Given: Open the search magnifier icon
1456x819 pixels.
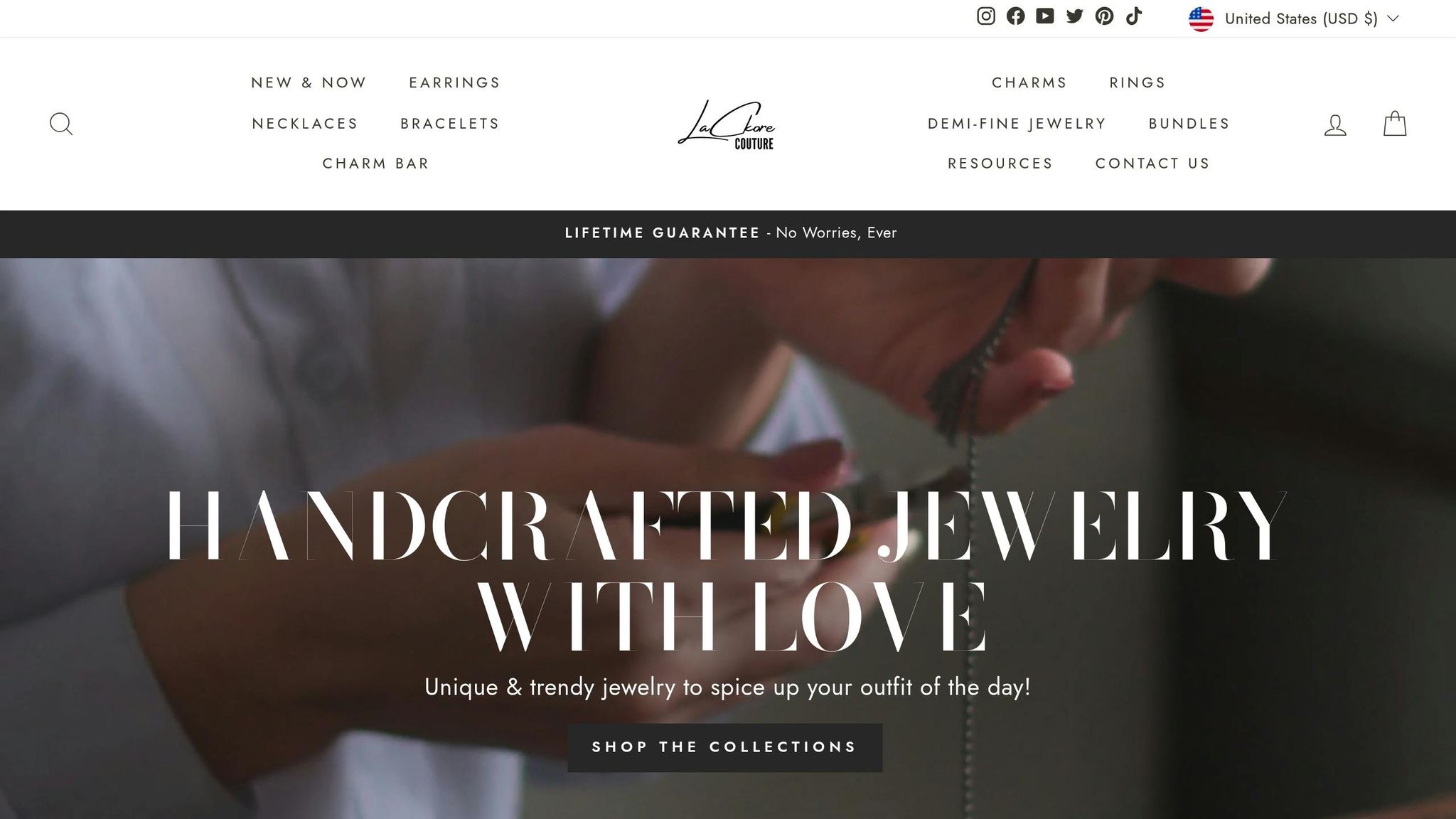Looking at the screenshot, I should coord(61,124).
